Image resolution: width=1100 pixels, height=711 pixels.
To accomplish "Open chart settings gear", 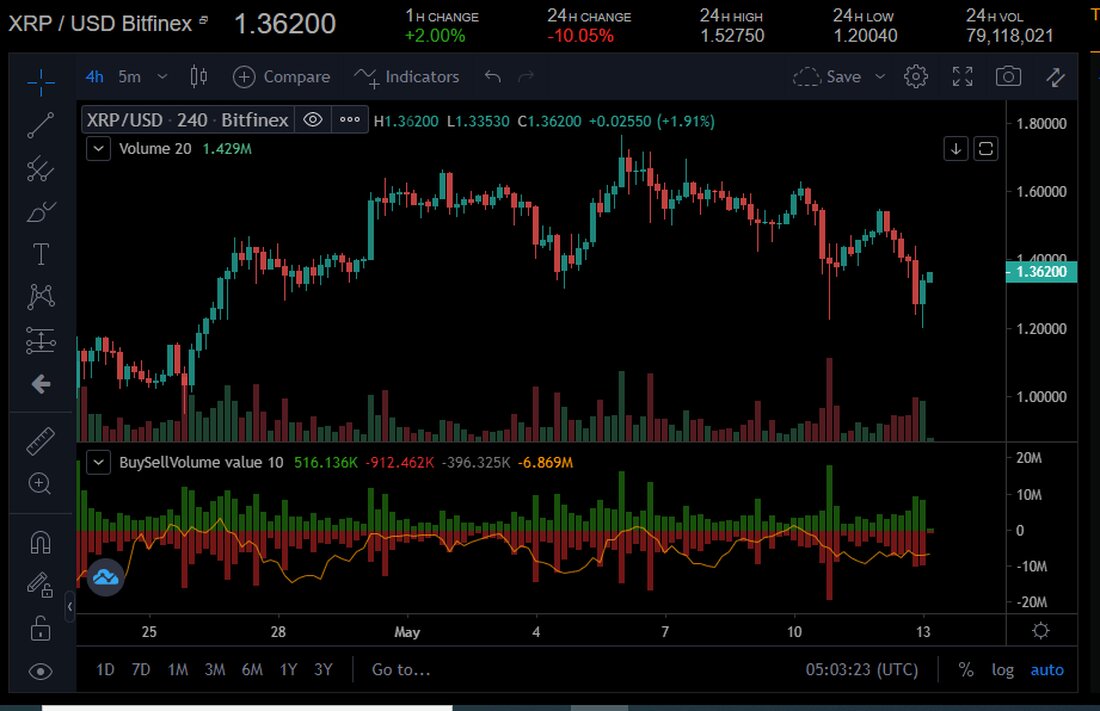I will (x=915, y=77).
